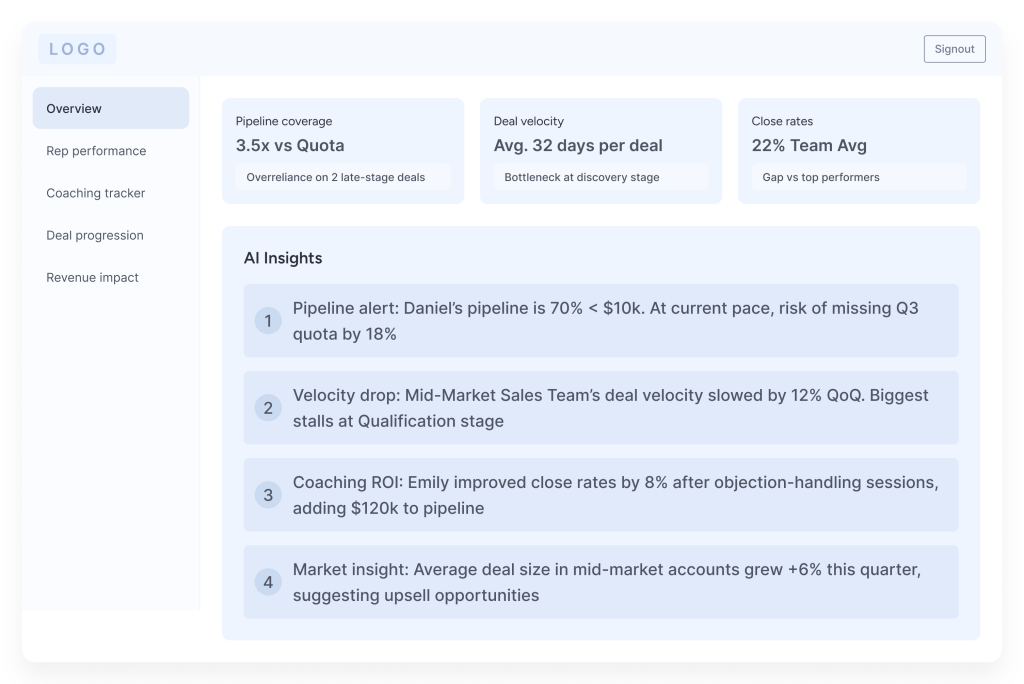The image size is (1024, 684).
Task: Navigate to Revenue impact
Action: 93,277
